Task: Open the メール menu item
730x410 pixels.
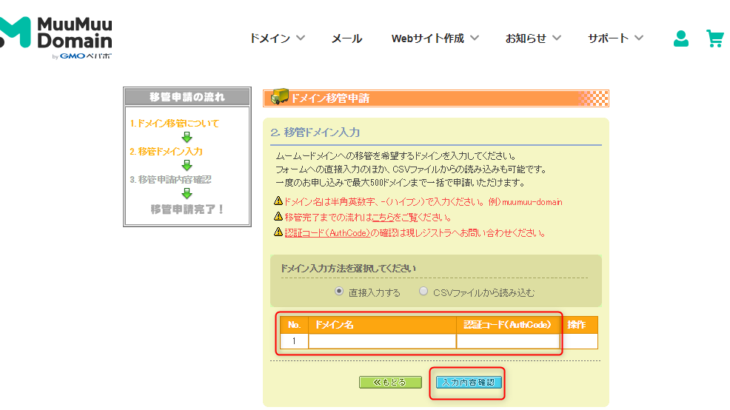Action: (x=346, y=38)
